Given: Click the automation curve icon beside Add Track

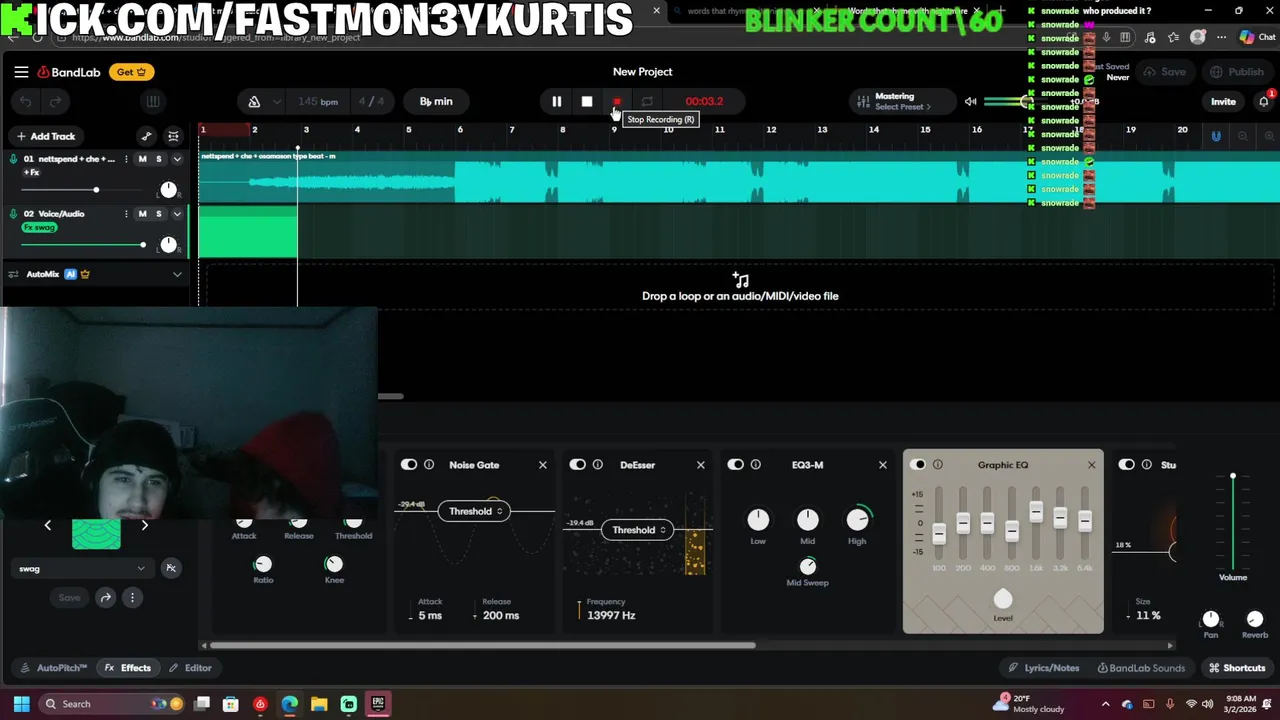Looking at the screenshot, I should point(147,136).
